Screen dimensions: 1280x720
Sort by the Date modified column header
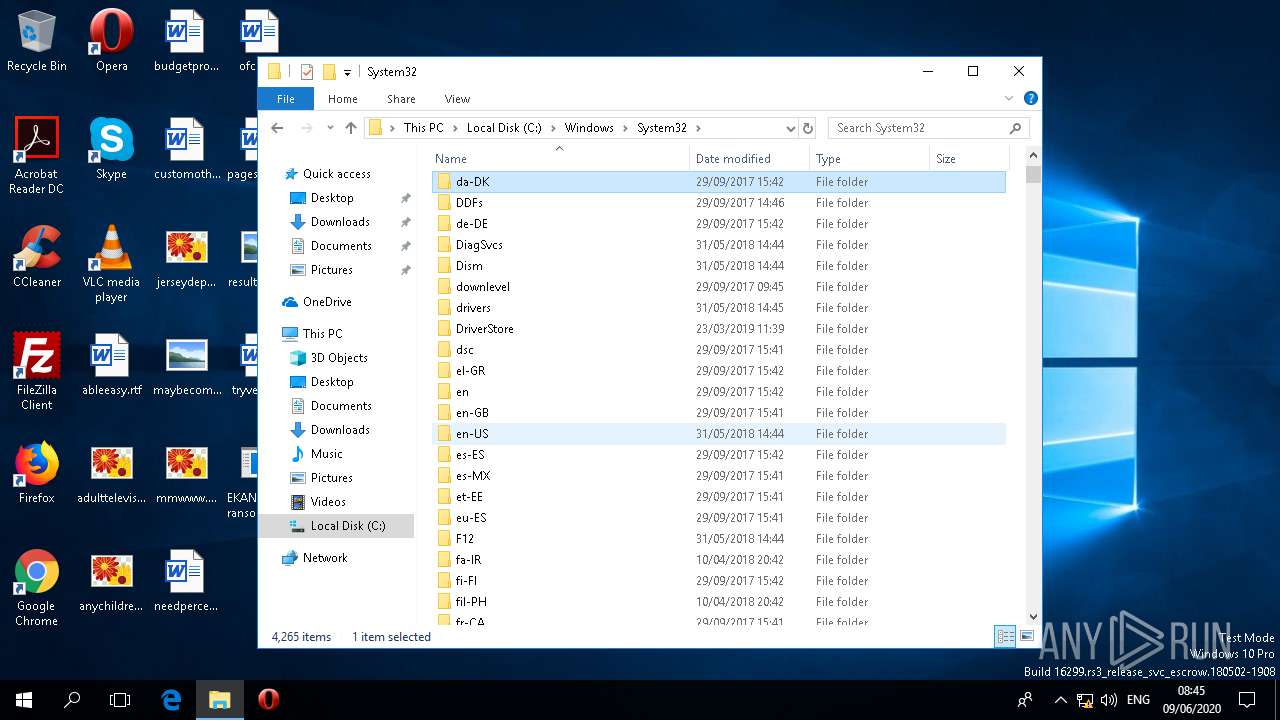749,158
